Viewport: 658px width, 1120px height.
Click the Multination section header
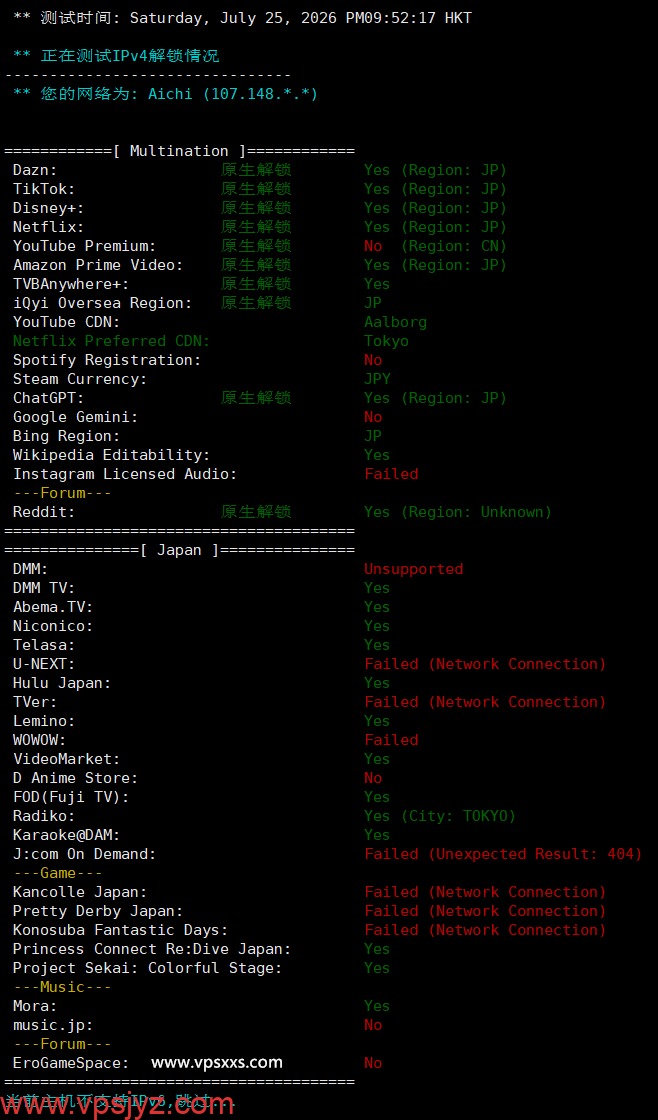click(x=179, y=151)
